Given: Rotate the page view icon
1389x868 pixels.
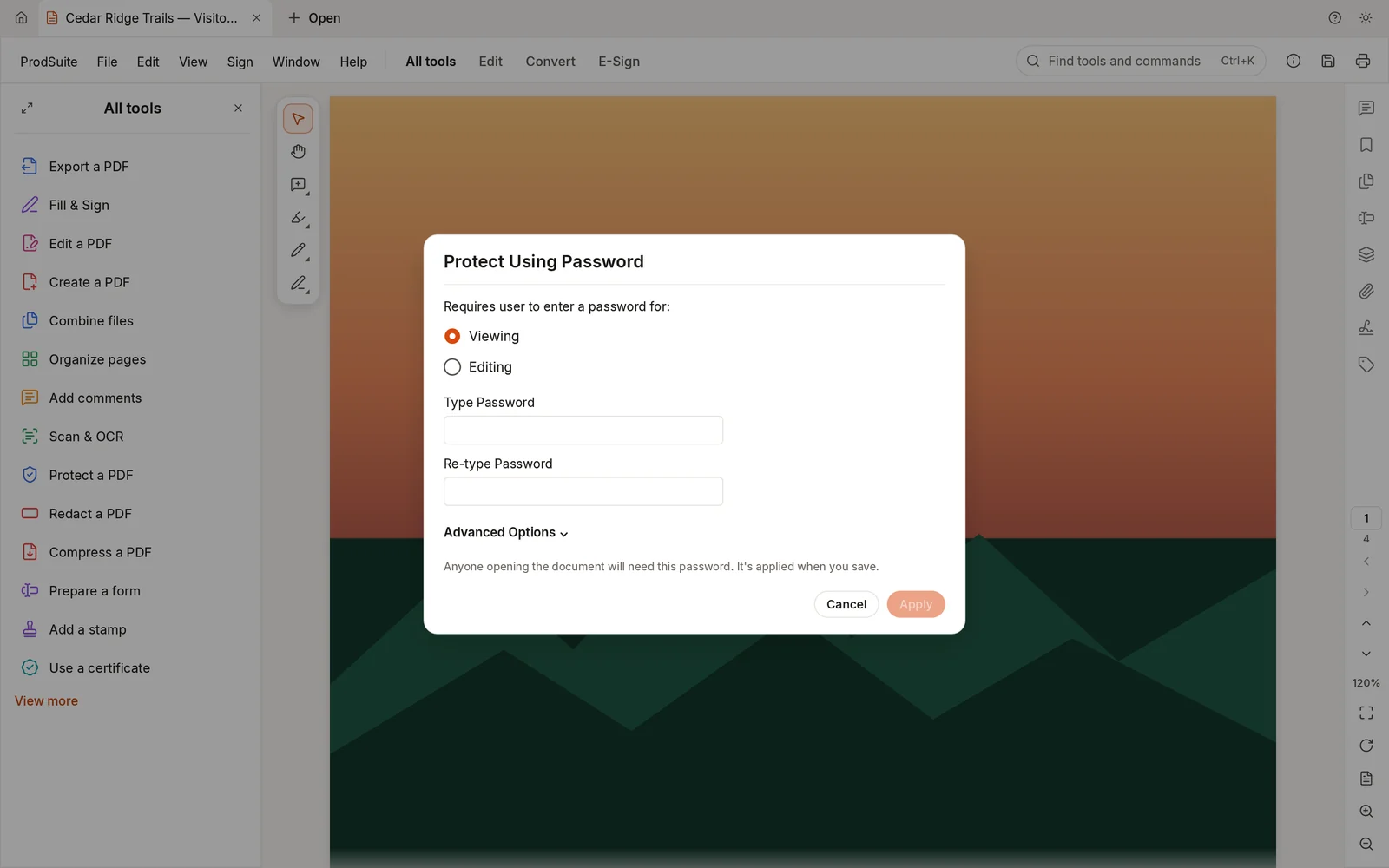Looking at the screenshot, I should (1366, 746).
